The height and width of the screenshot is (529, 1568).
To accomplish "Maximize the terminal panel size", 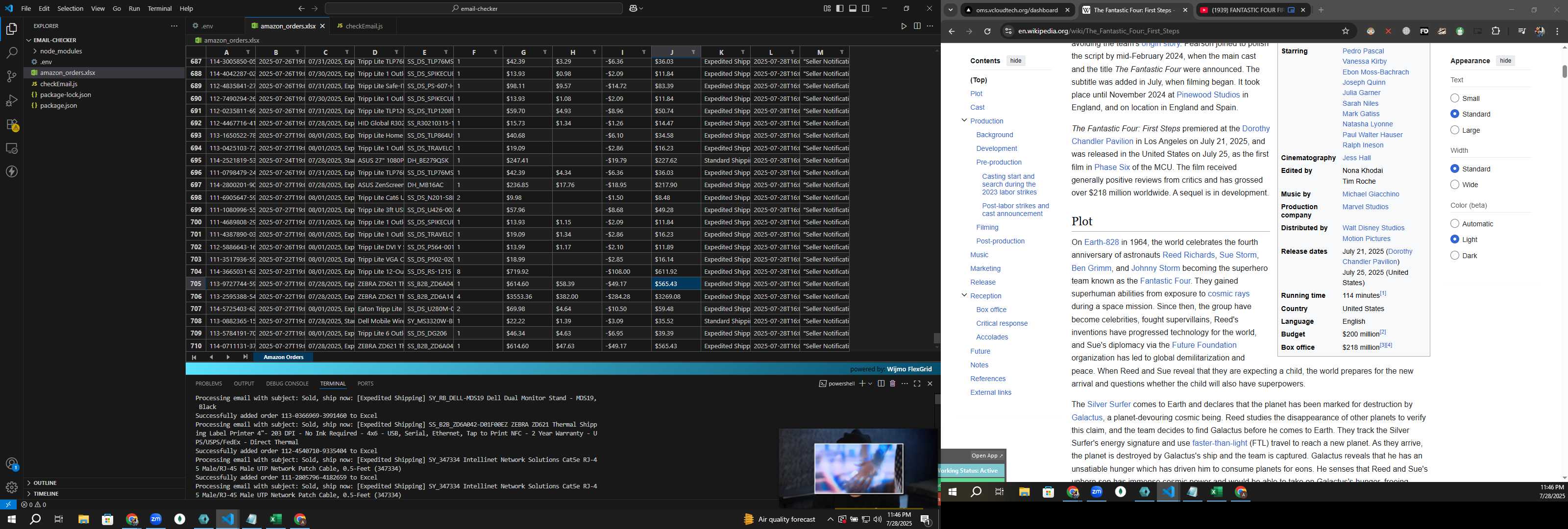I will tap(917, 384).
